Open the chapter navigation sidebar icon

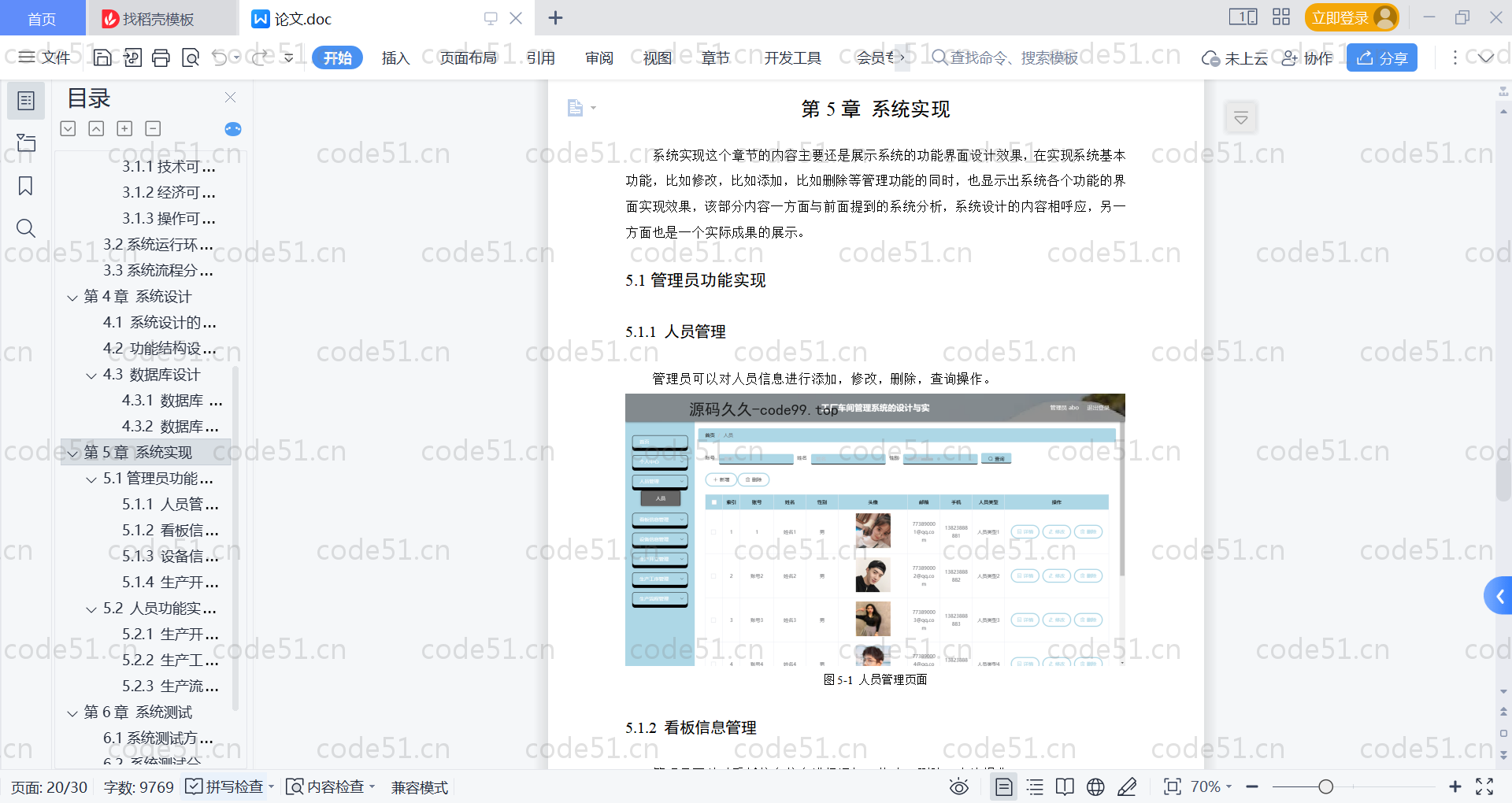click(x=26, y=142)
